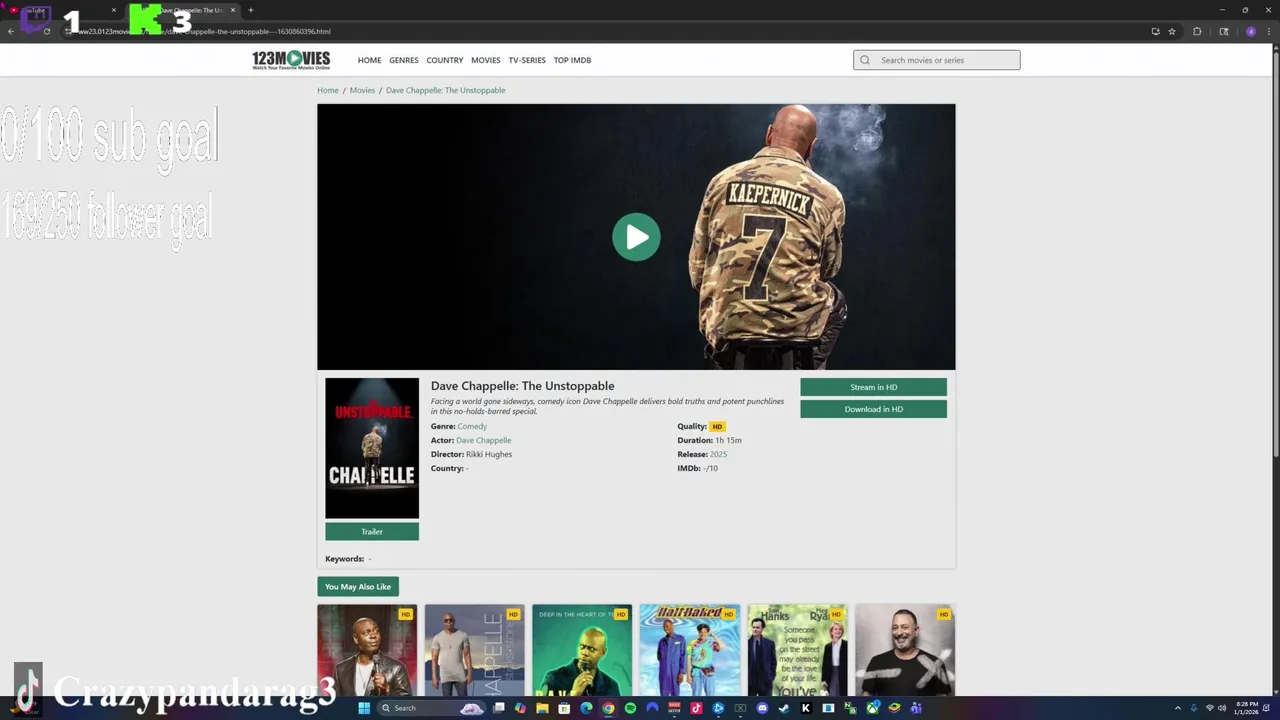Play the Dave Chappelle video
Screen dimensions: 1280x720
pos(636,237)
